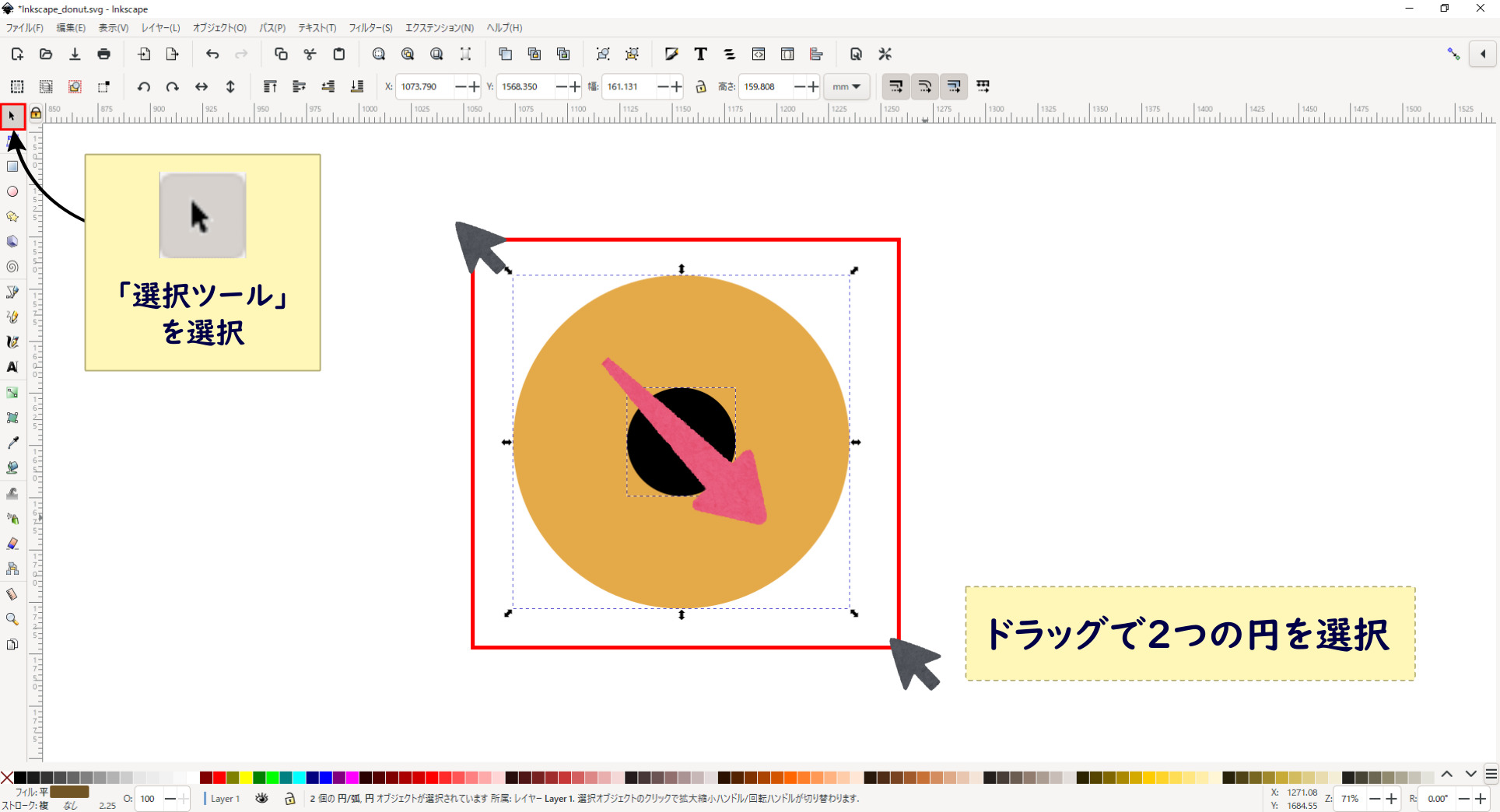Click the Undo button

pyautogui.click(x=212, y=54)
